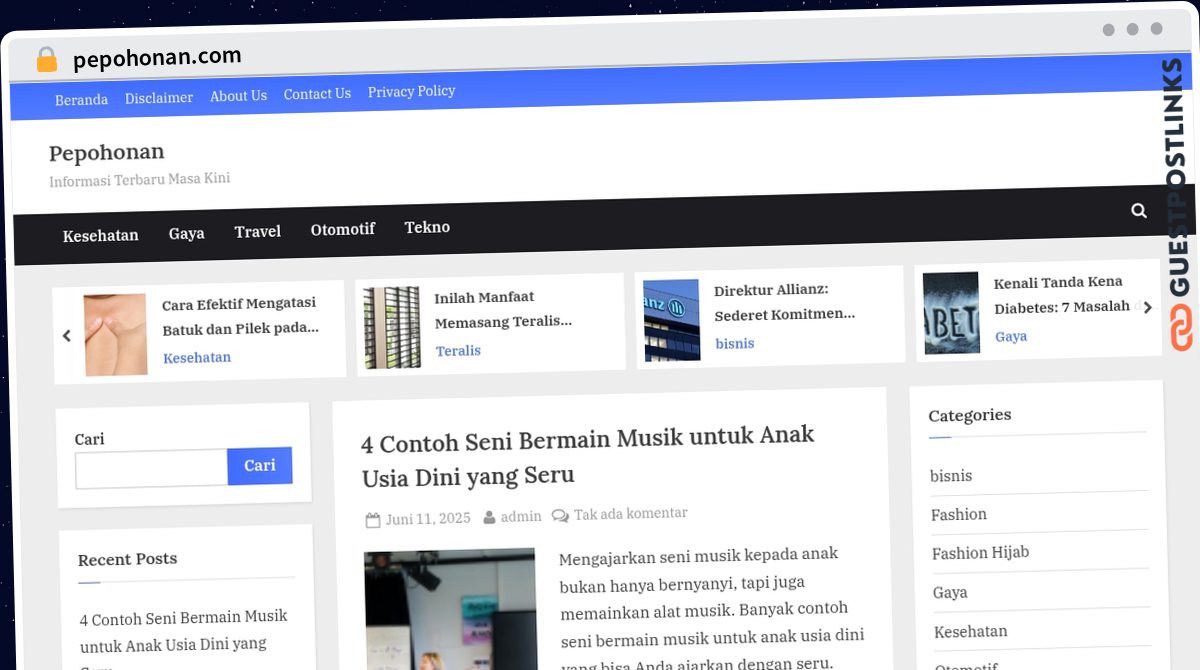The image size is (1200, 670).
Task: Click the Teralis category tag in slider
Action: (458, 351)
